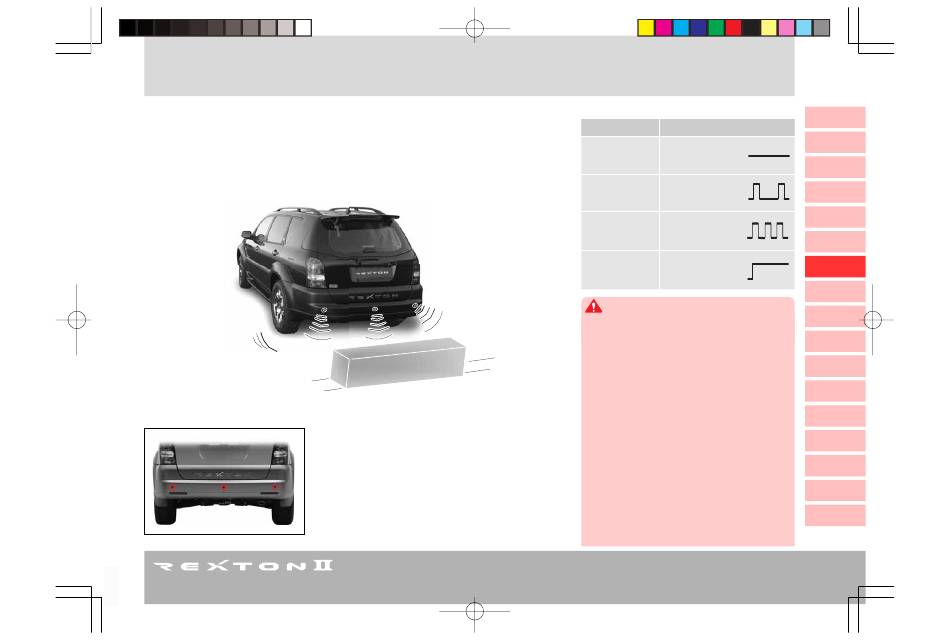Pick the white swatch in the grayscale bar
The width and height of the screenshot is (950, 640).
tap(303, 28)
